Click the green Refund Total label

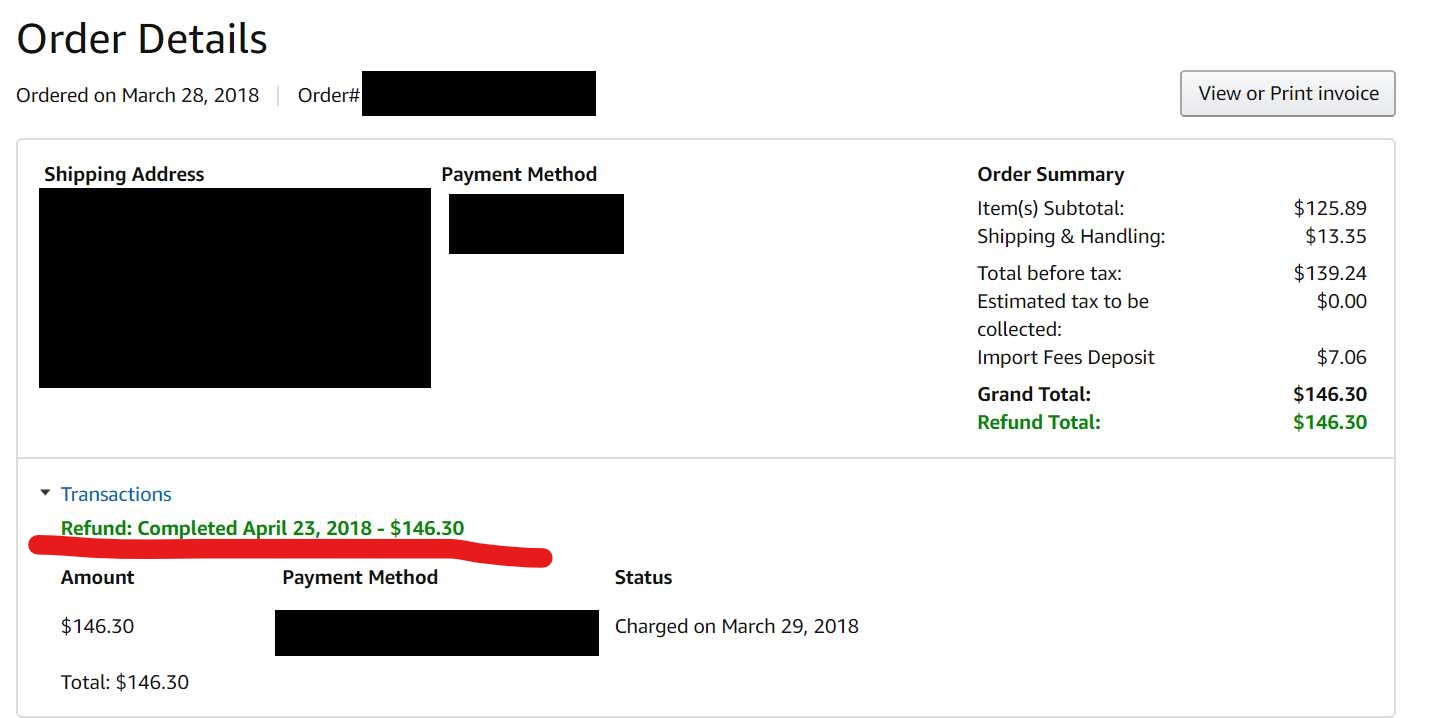1038,422
